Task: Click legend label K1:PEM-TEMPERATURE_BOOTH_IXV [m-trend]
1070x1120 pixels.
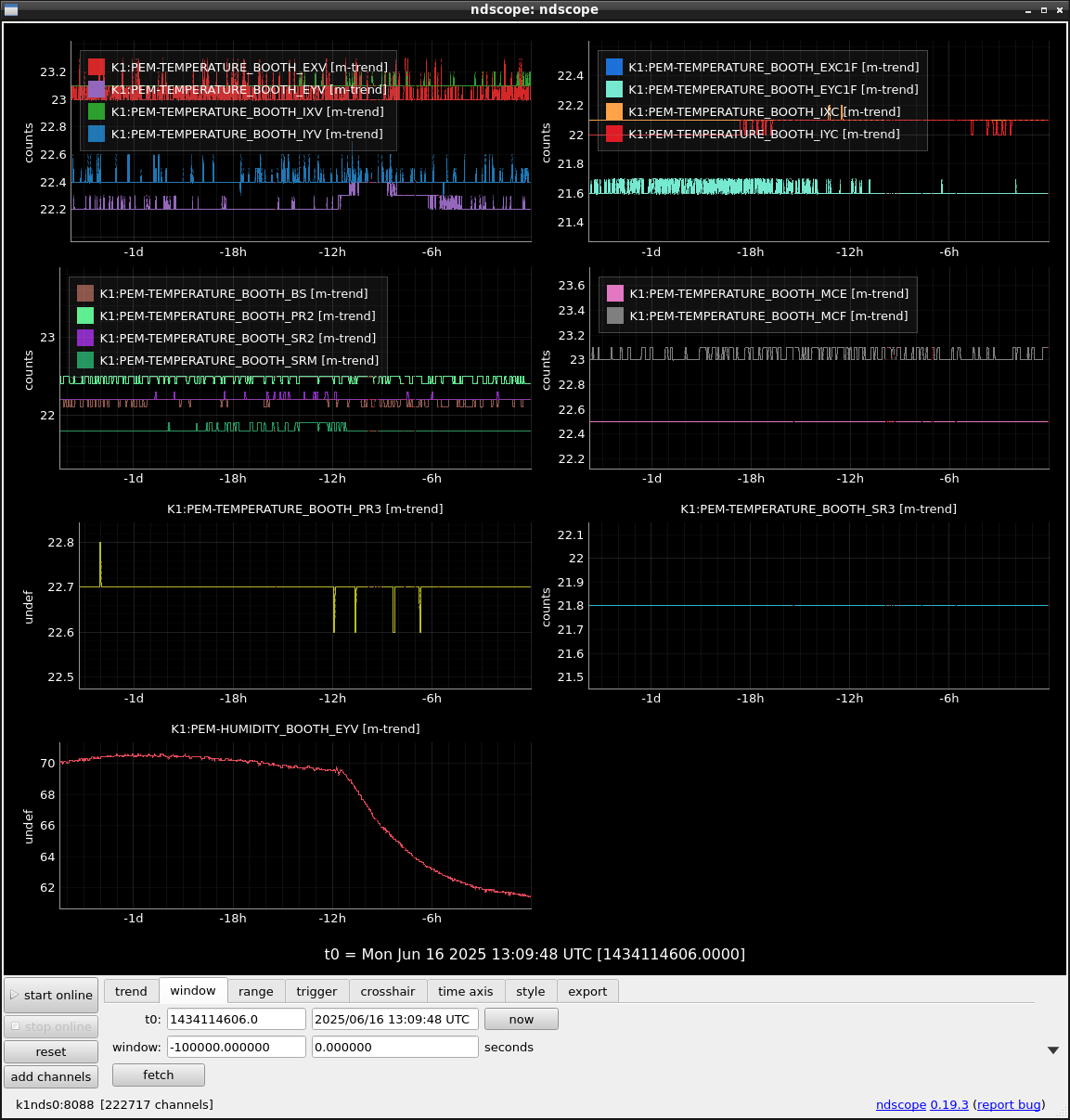Action: (x=248, y=112)
